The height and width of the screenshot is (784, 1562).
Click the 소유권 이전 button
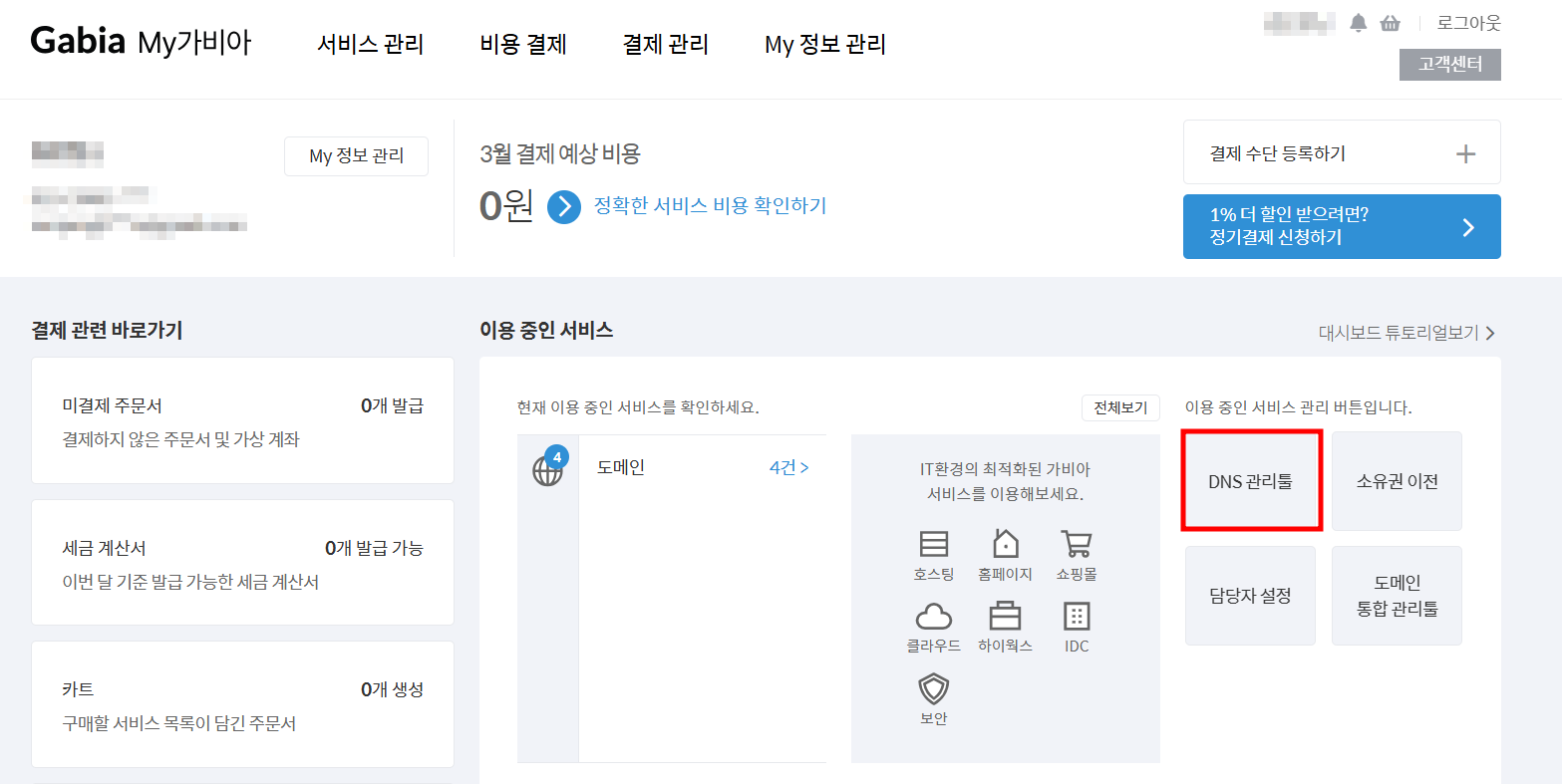point(1397,481)
